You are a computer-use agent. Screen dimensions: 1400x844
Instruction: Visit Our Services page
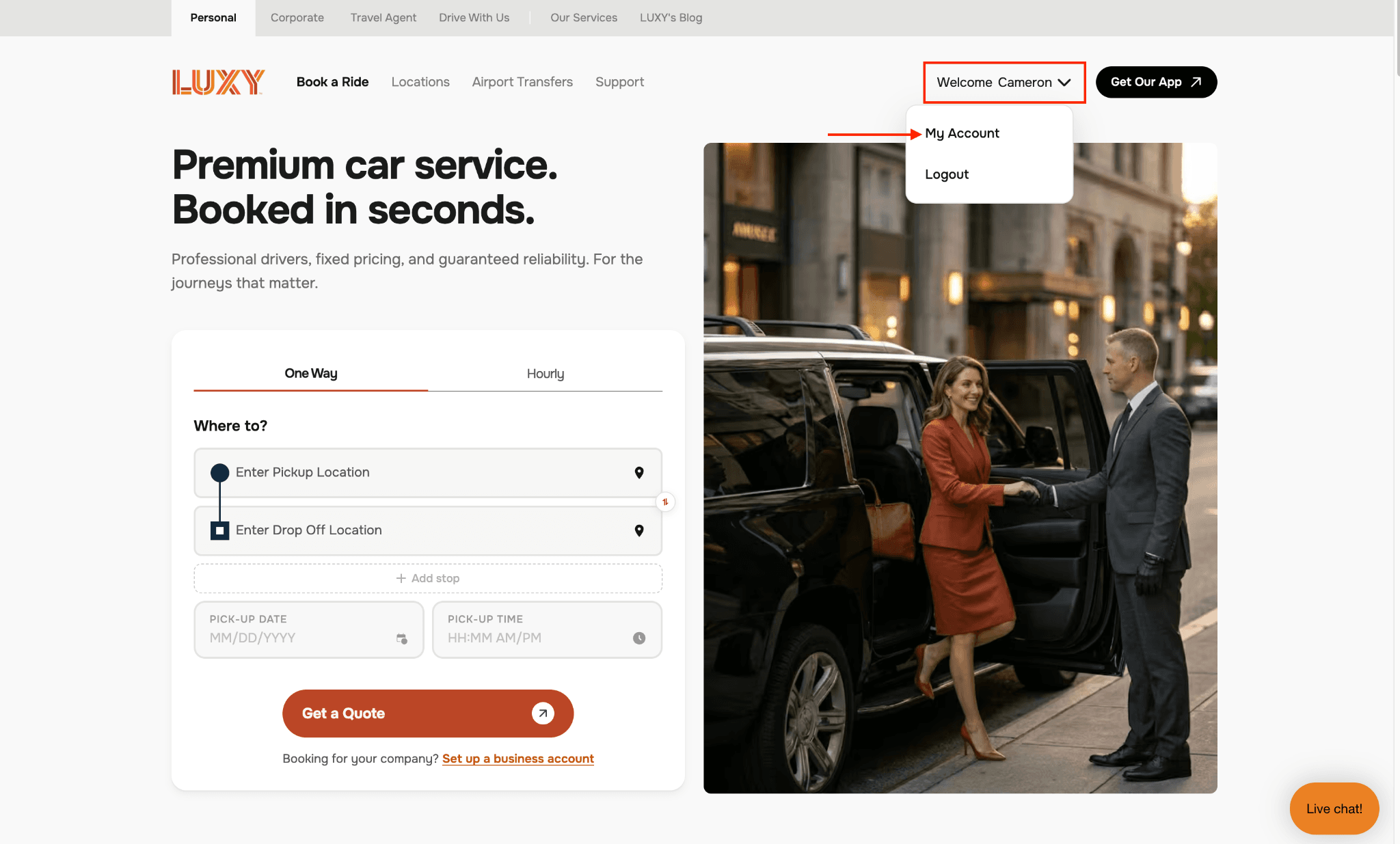point(584,18)
